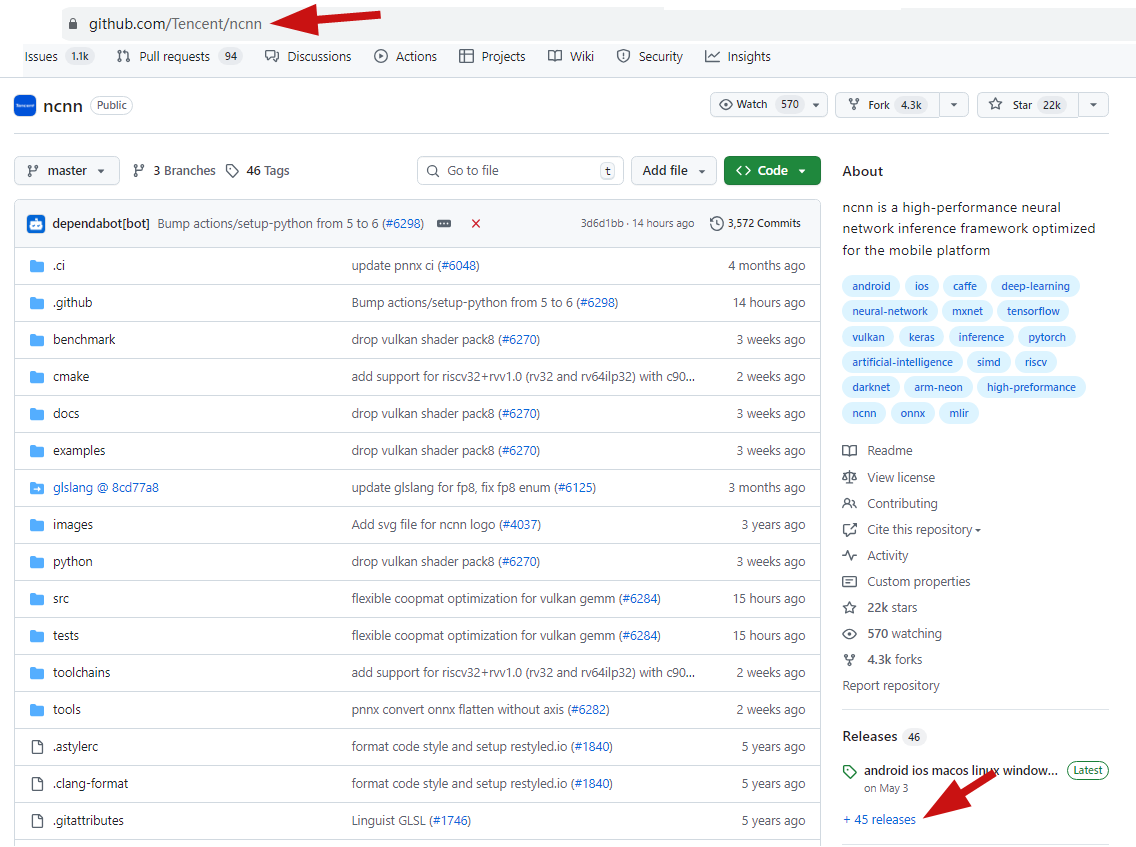Open the python folder
The height and width of the screenshot is (847, 1136).
72,562
